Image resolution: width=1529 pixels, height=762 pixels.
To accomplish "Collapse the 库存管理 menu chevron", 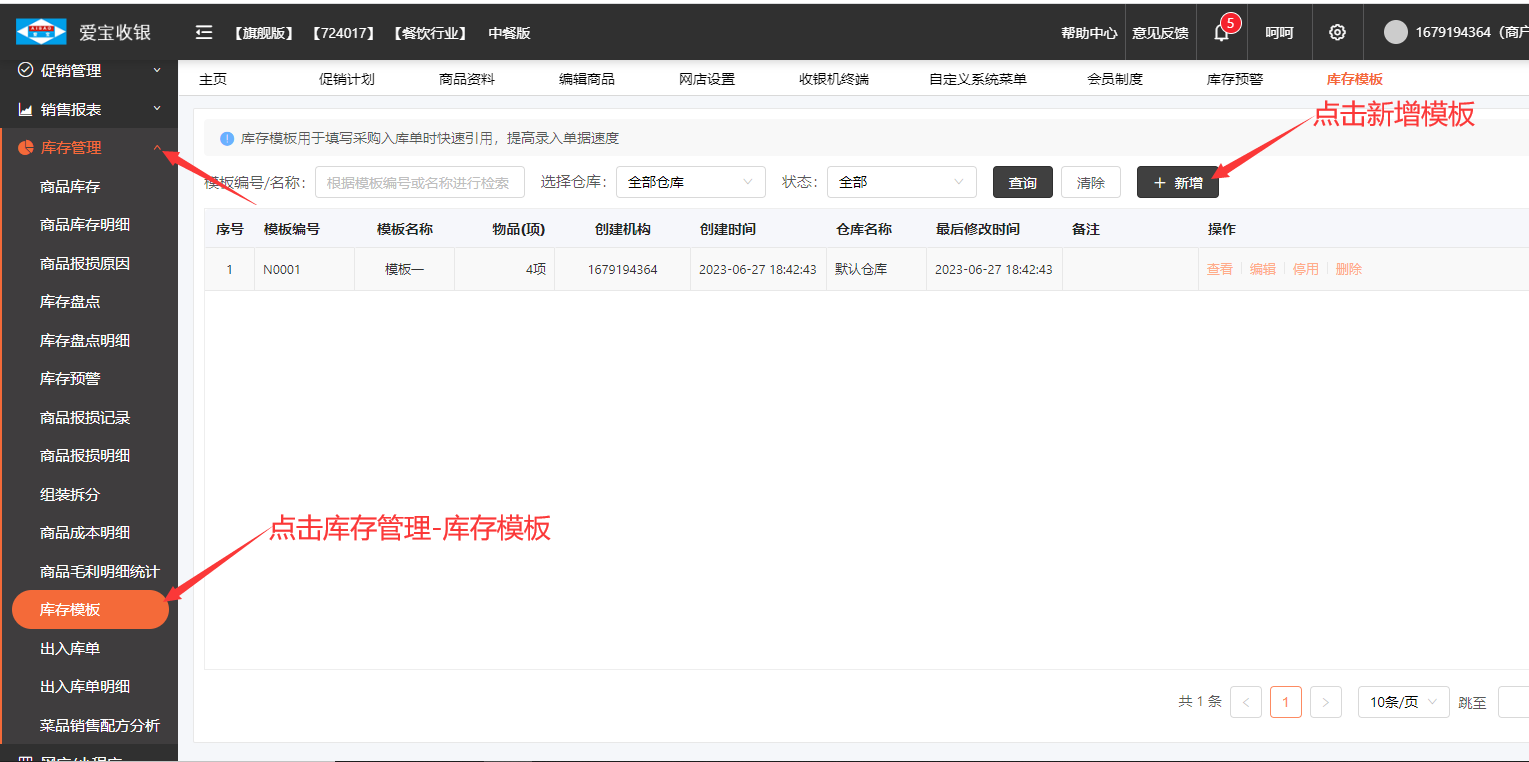I will click(157, 148).
